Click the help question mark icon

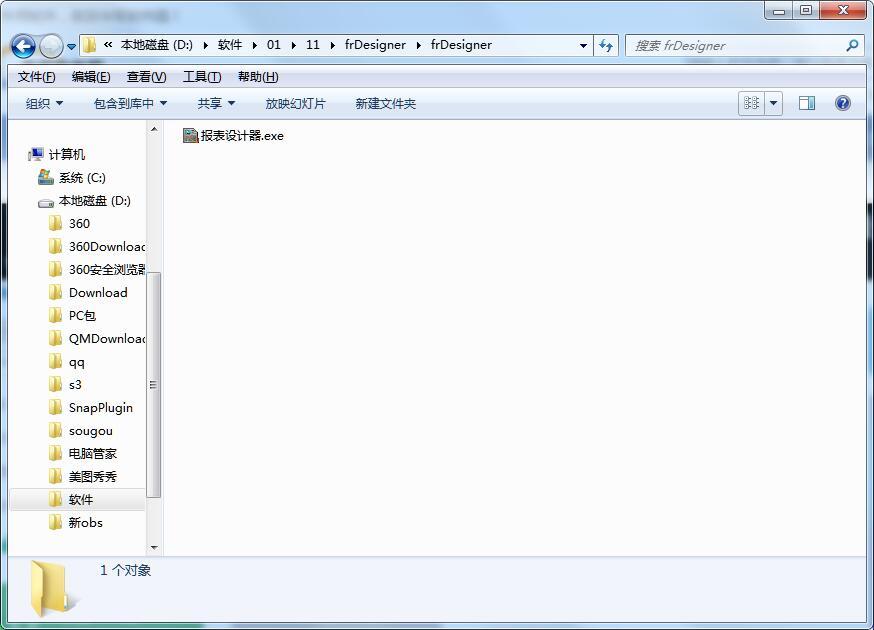(x=843, y=103)
